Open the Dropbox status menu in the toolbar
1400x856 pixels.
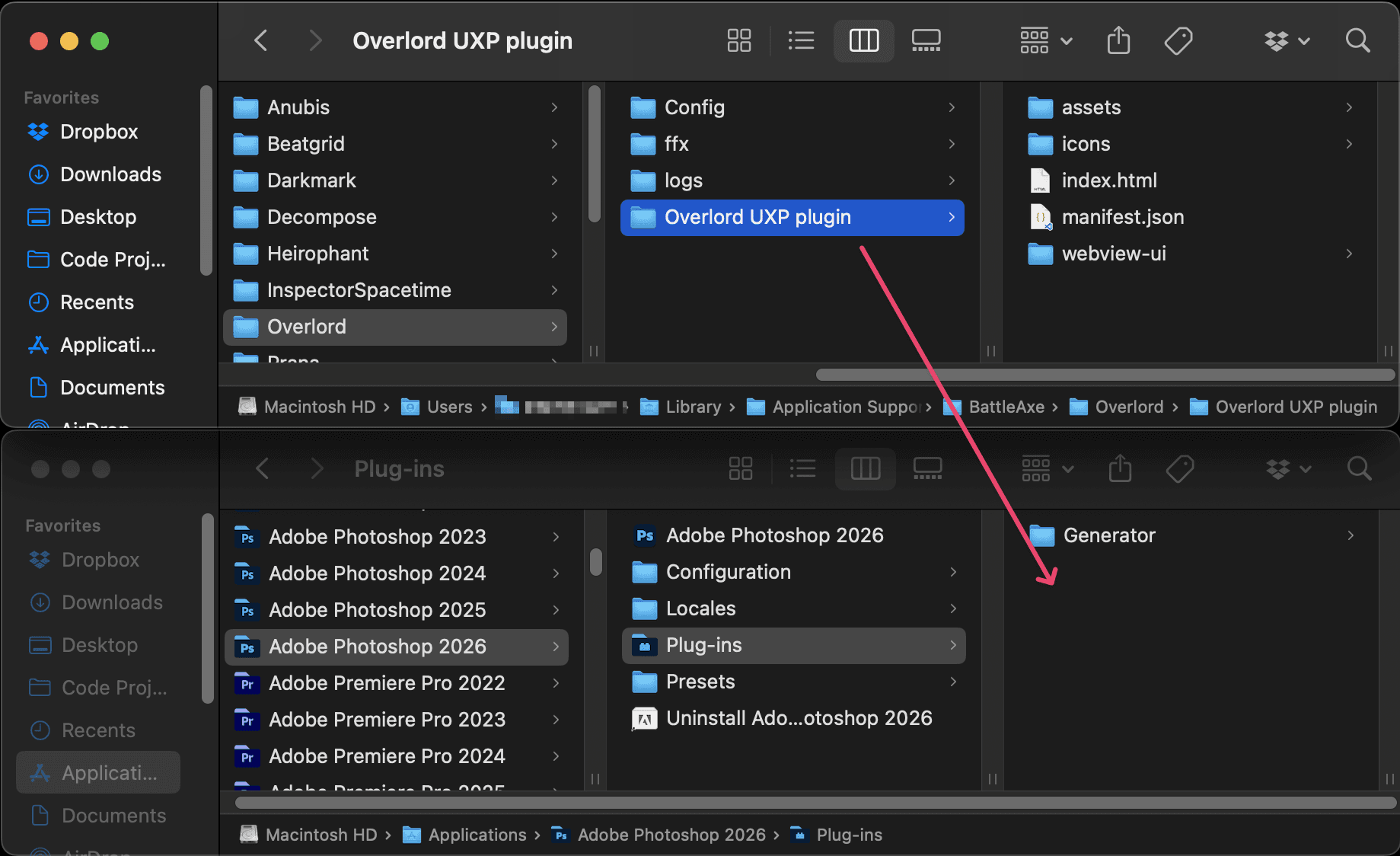point(1287,40)
